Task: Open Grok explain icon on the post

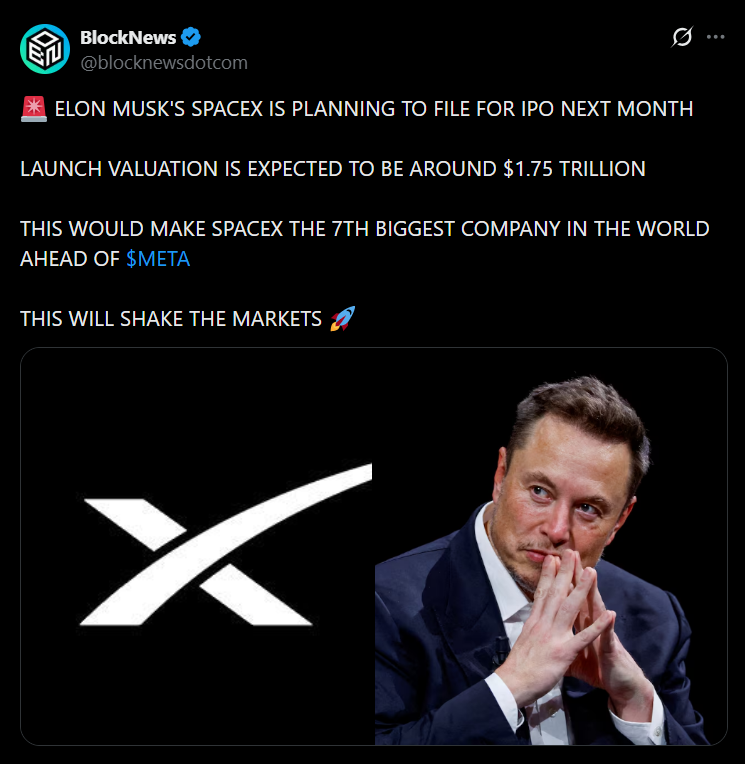Action: 681,37
